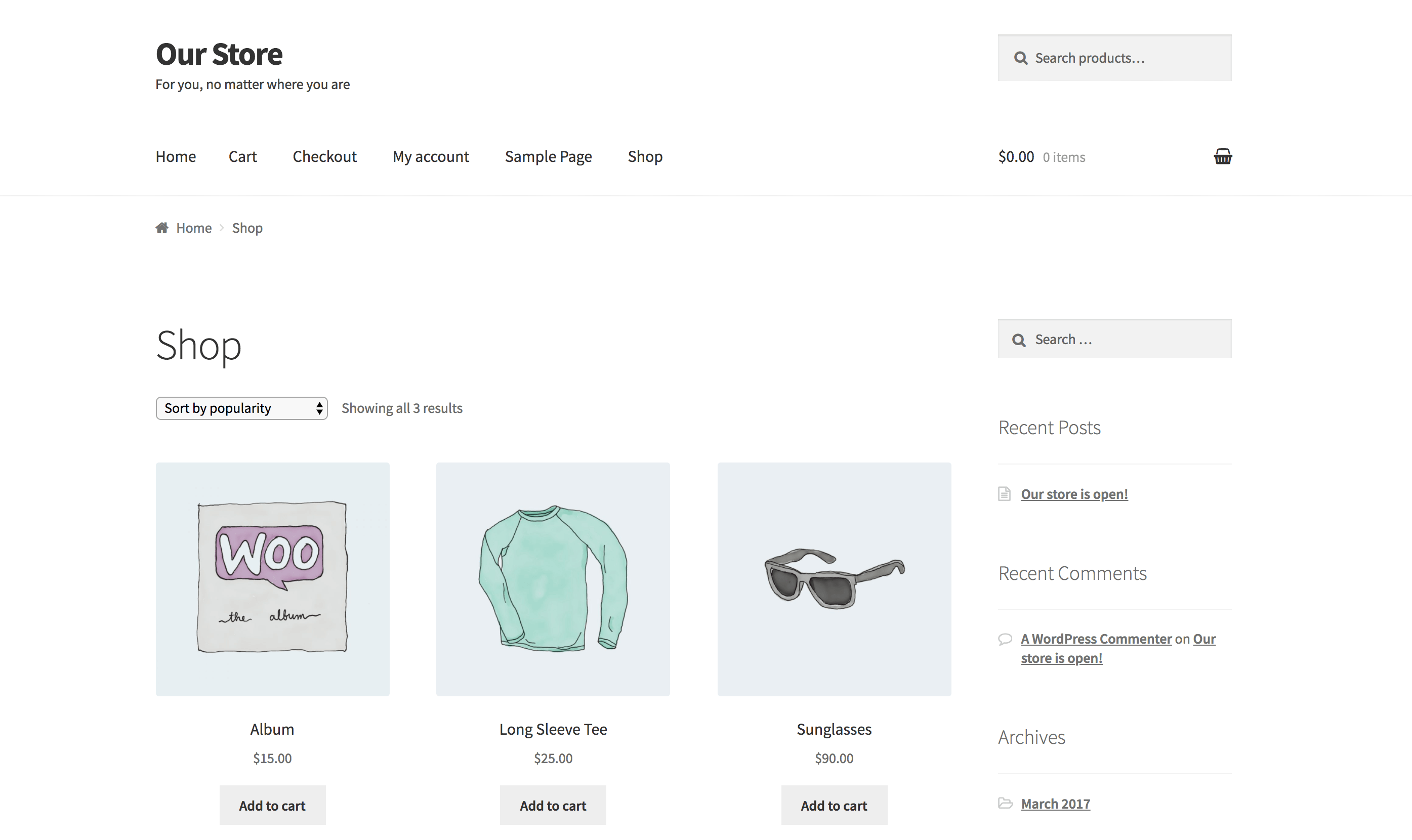1412x840 pixels.
Task: Add the Long Sleeve Tee to cart
Action: coord(553,805)
